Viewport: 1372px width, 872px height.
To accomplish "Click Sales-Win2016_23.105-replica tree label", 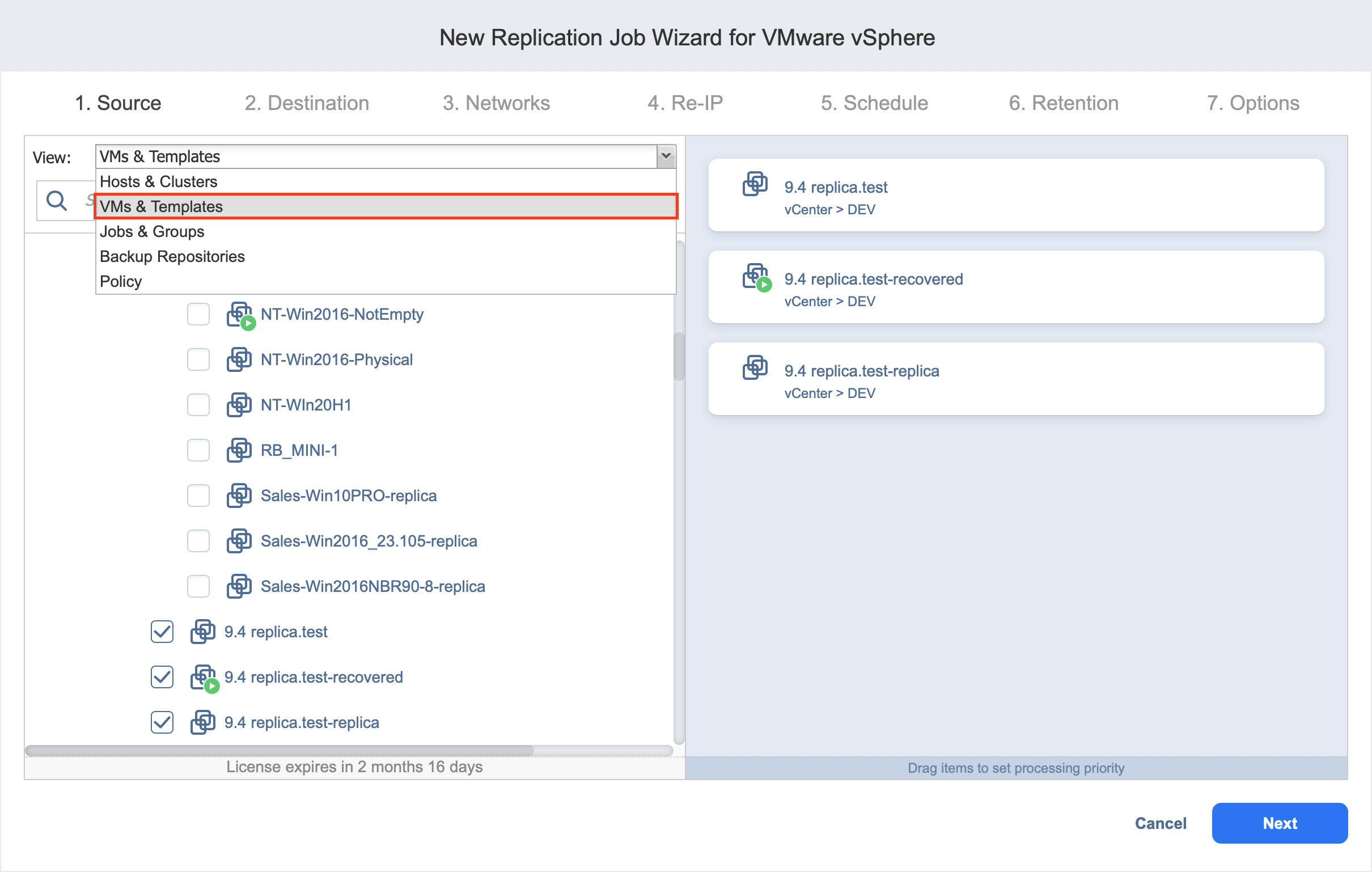I will point(369,541).
